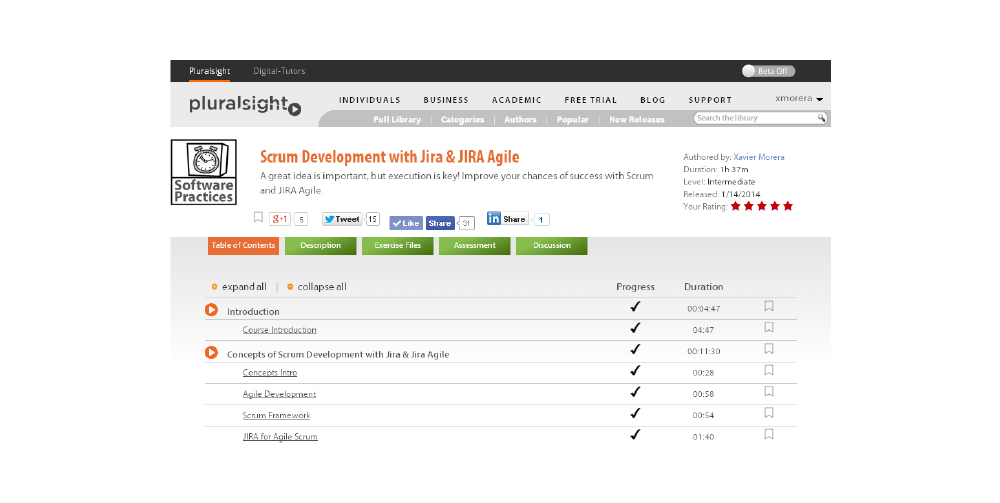The image size is (1000, 503).
Task: Open the Business menu
Action: (446, 100)
